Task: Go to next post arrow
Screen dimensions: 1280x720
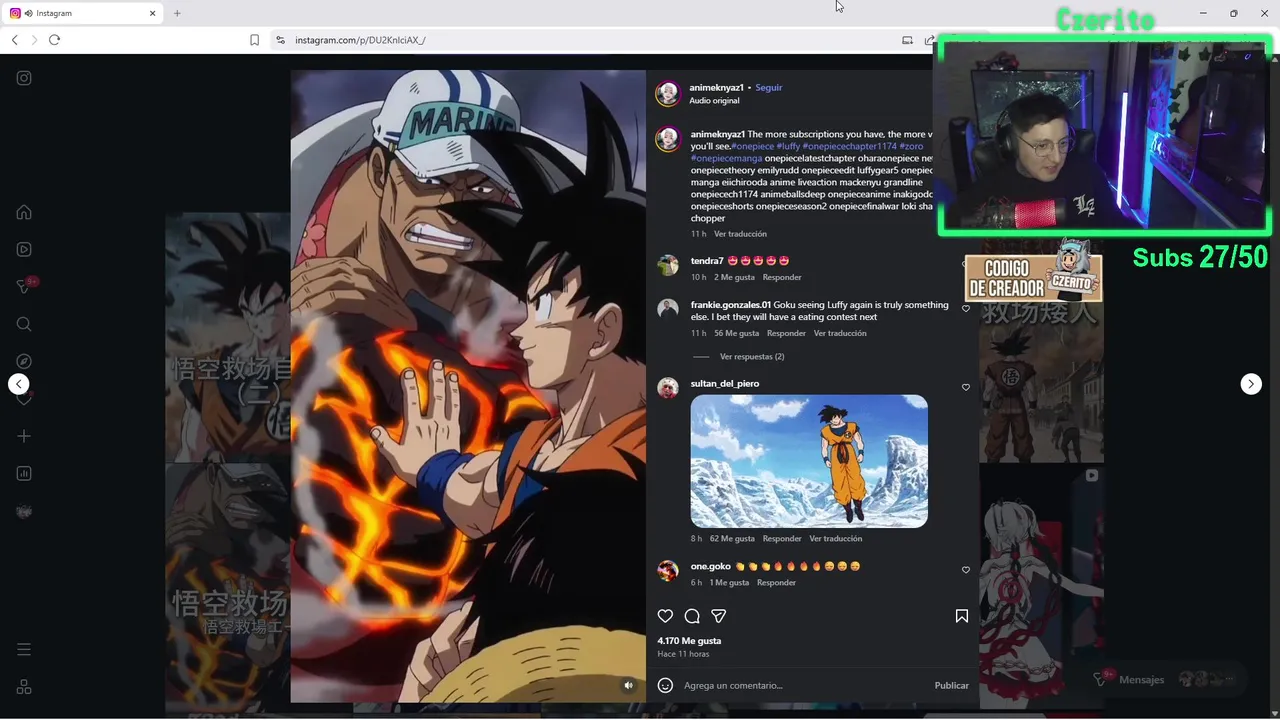Action: [1251, 384]
